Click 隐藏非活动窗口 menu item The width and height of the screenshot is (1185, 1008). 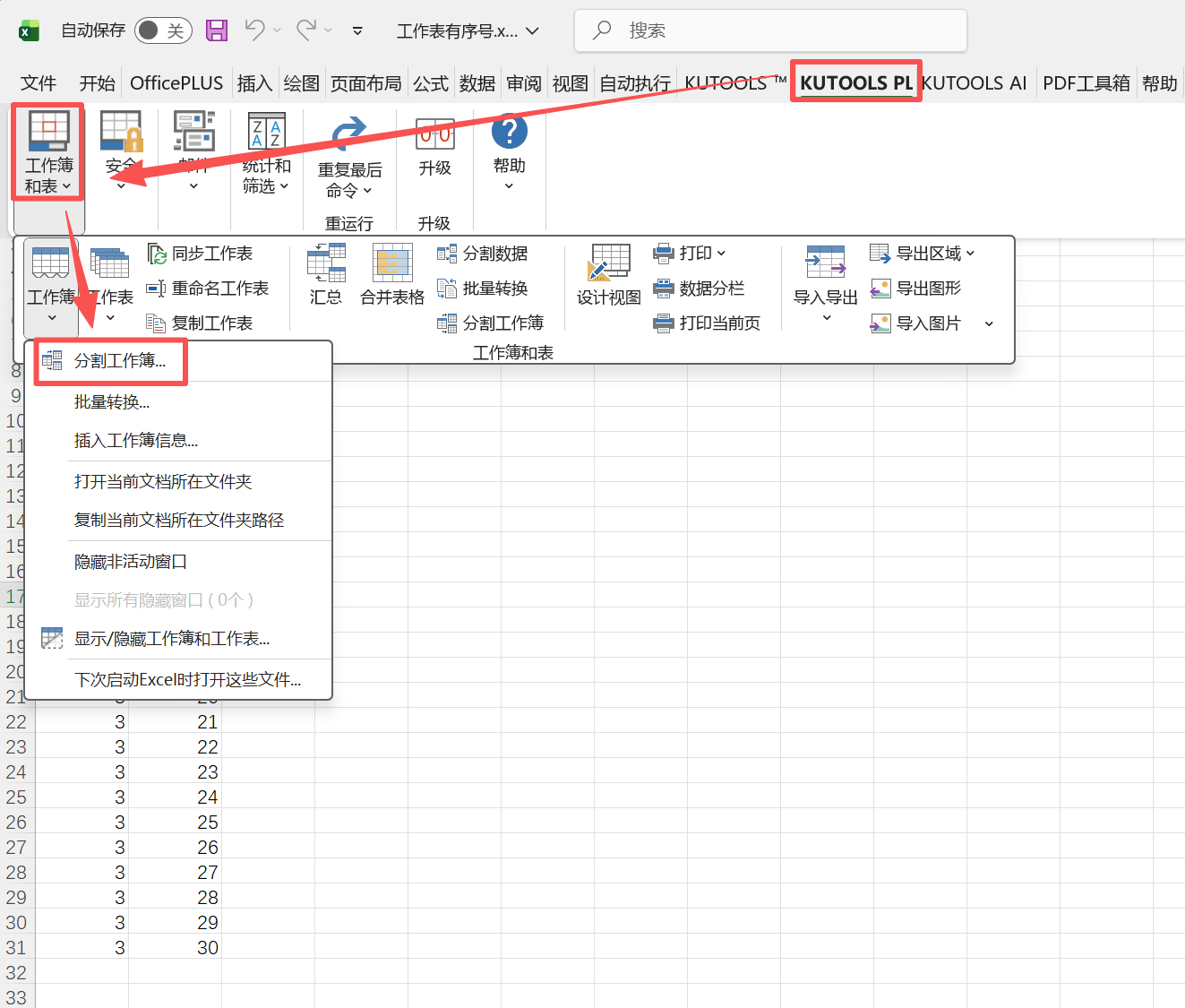click(x=131, y=562)
